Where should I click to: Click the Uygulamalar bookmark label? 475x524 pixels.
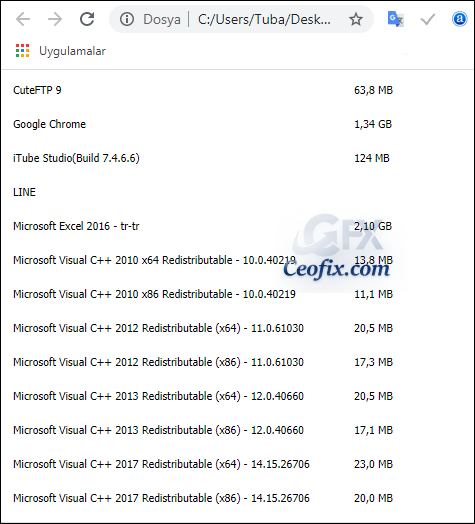pos(72,51)
